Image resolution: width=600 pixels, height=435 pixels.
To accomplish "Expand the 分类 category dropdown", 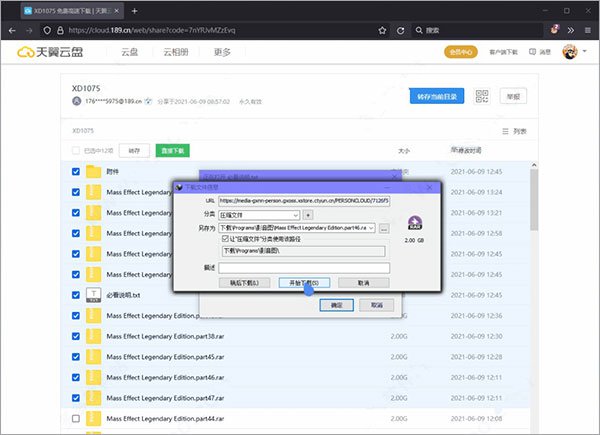I will [297, 214].
